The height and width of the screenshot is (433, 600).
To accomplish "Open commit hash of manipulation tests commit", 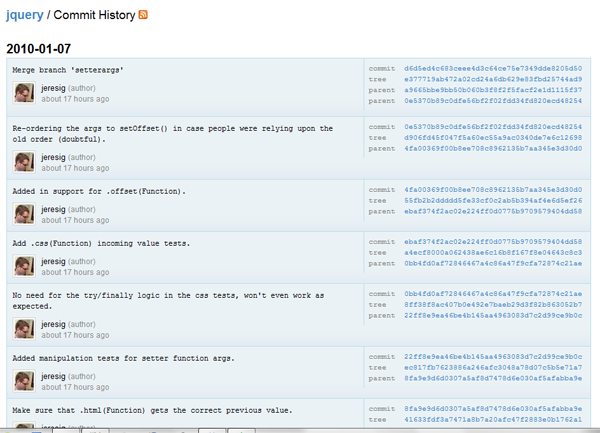I will [x=493, y=356].
